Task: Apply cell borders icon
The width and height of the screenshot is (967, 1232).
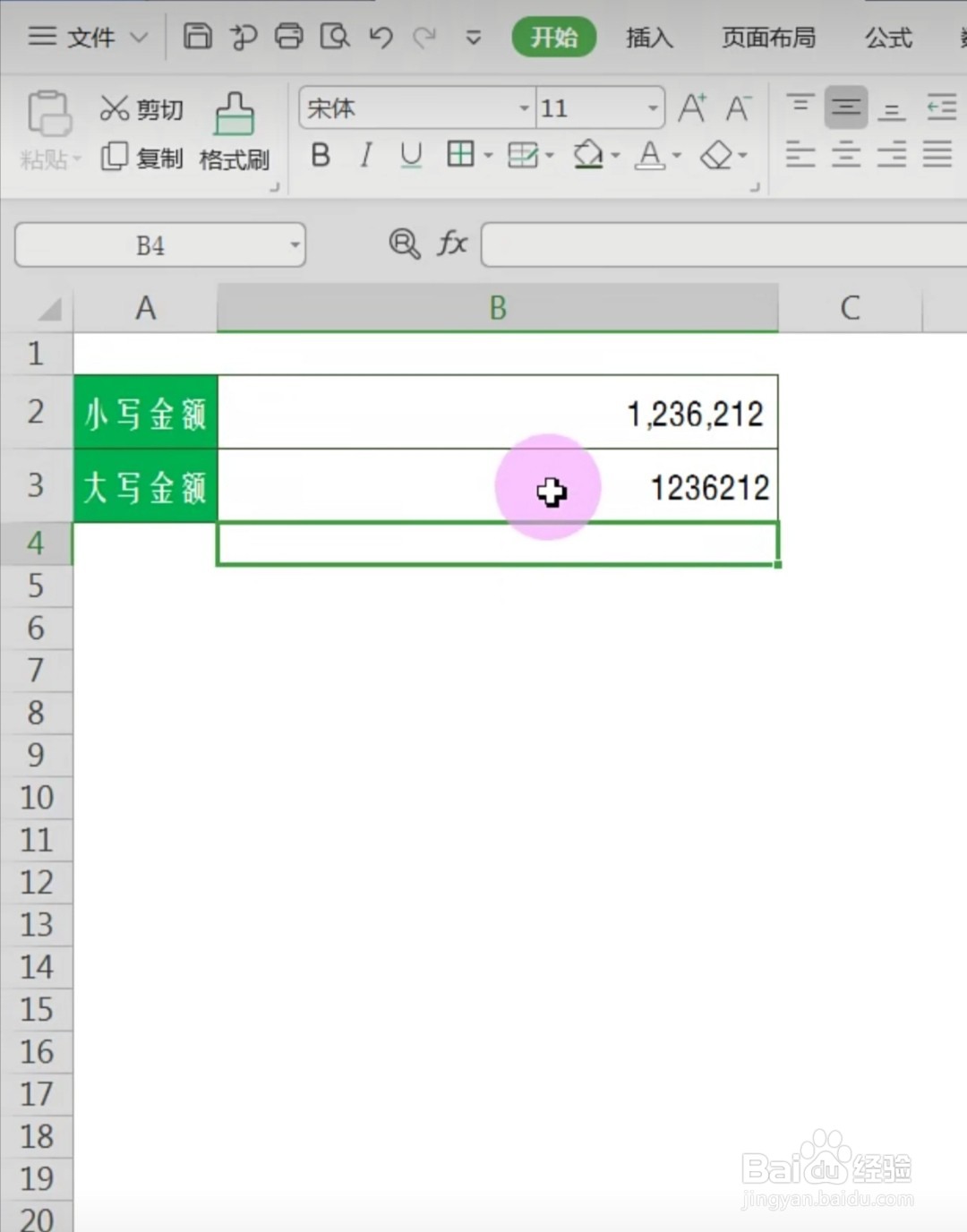Action: [x=460, y=155]
